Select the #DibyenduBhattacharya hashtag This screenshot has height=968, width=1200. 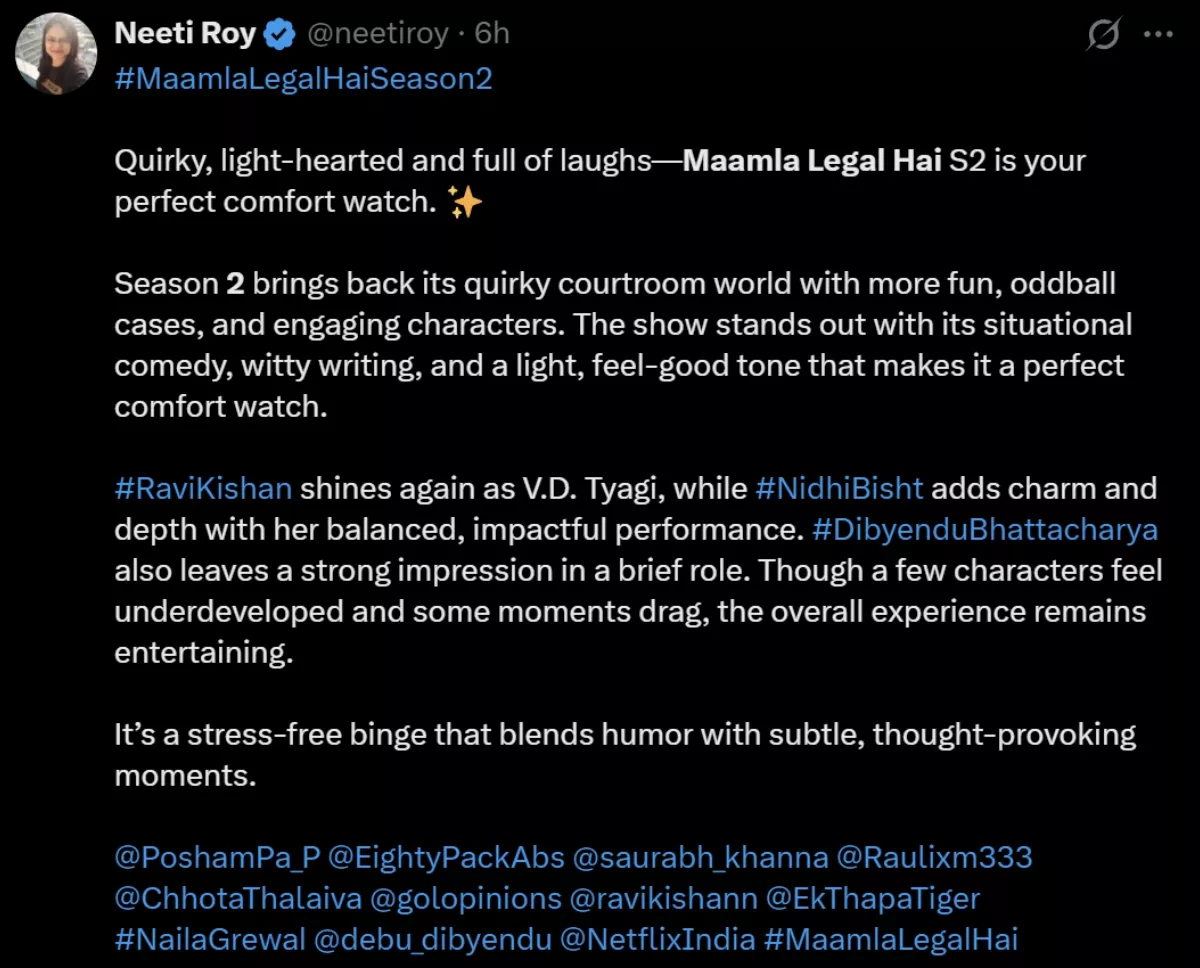(984, 529)
